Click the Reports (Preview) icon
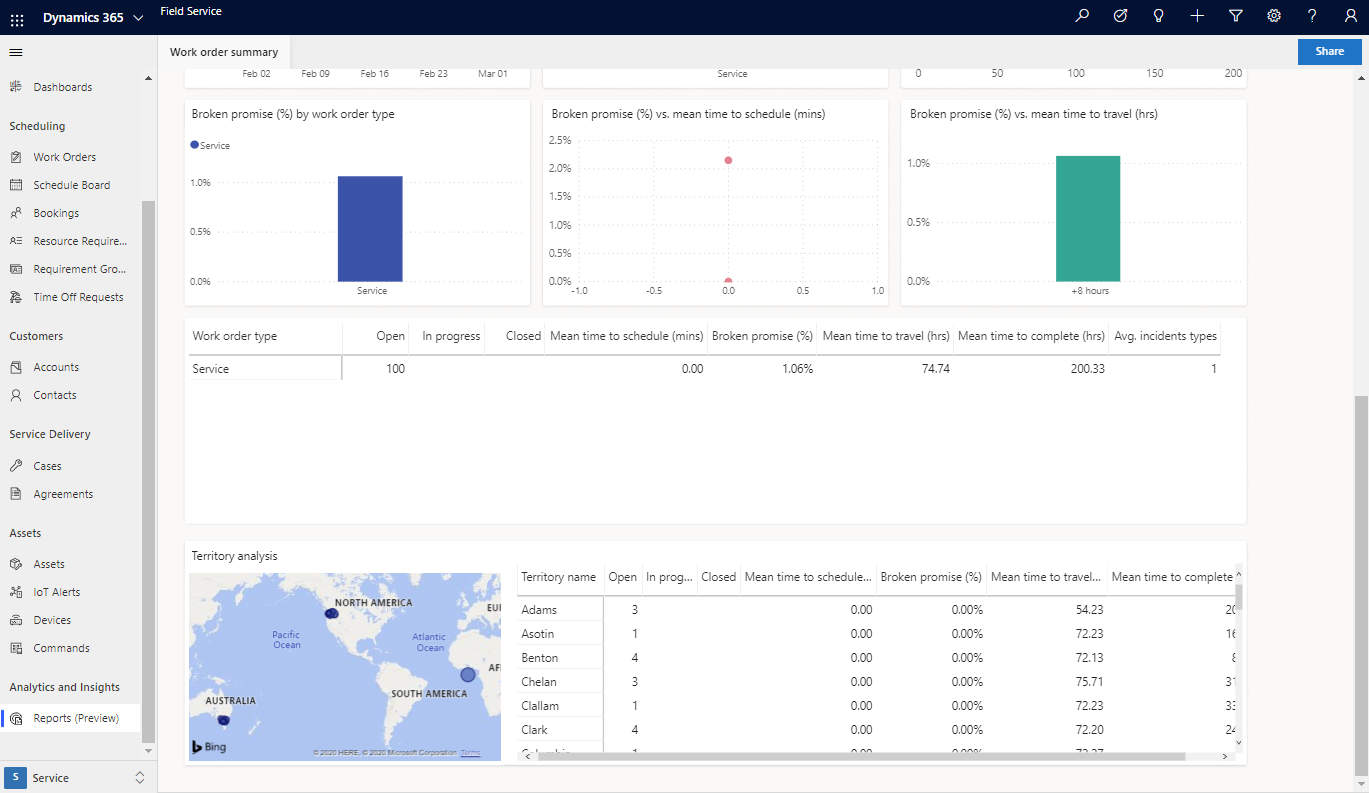Viewport: 1369px width, 793px height. click(16, 718)
